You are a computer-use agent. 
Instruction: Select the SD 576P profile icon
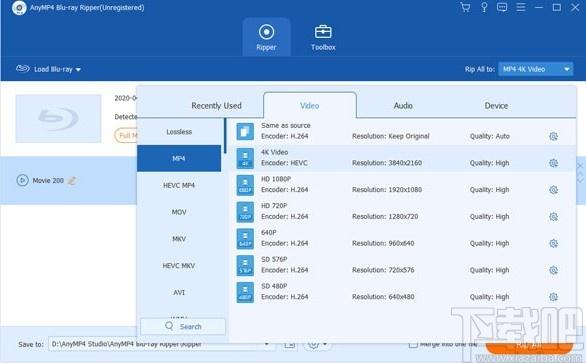tap(245, 265)
